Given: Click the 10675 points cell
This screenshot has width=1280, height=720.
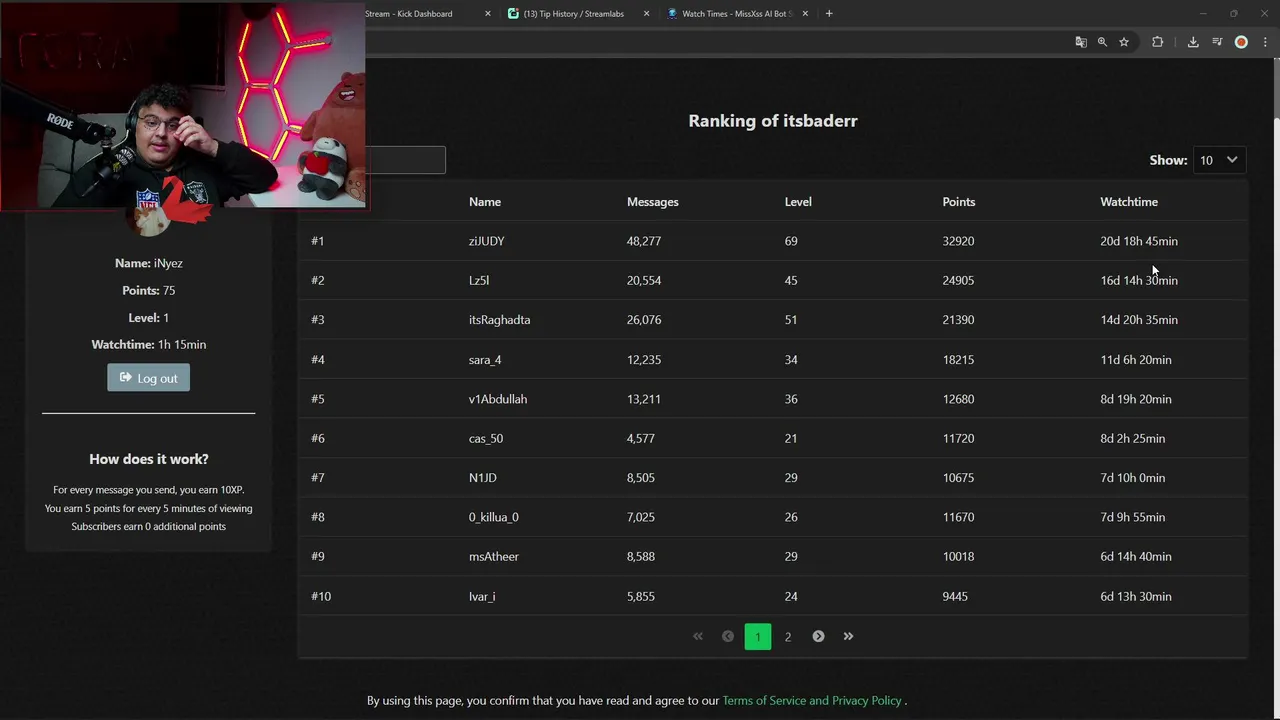Looking at the screenshot, I should point(958,478).
